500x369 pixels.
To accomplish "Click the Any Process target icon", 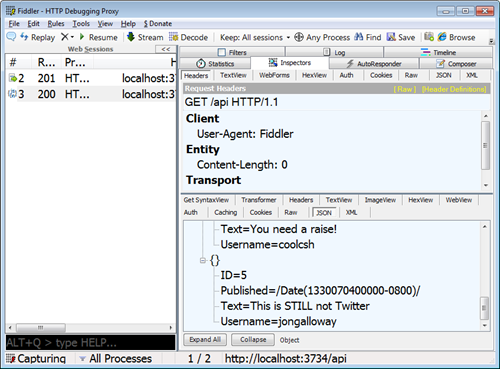I will coord(299,37).
